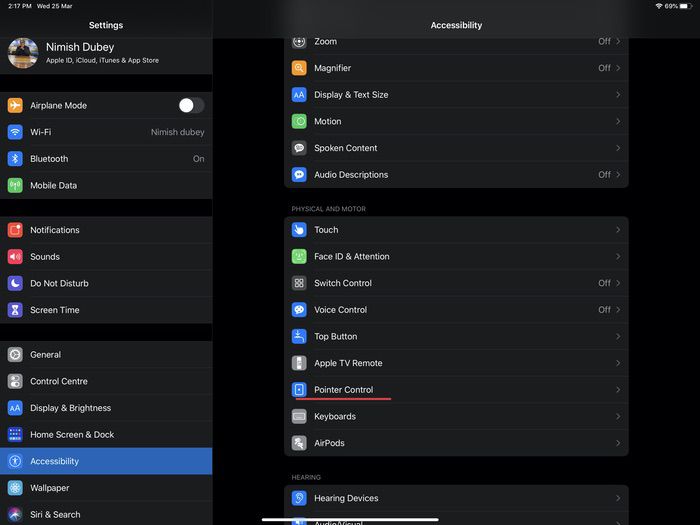700x525 pixels.
Task: Open Wallpaper settings
Action: (x=106, y=488)
